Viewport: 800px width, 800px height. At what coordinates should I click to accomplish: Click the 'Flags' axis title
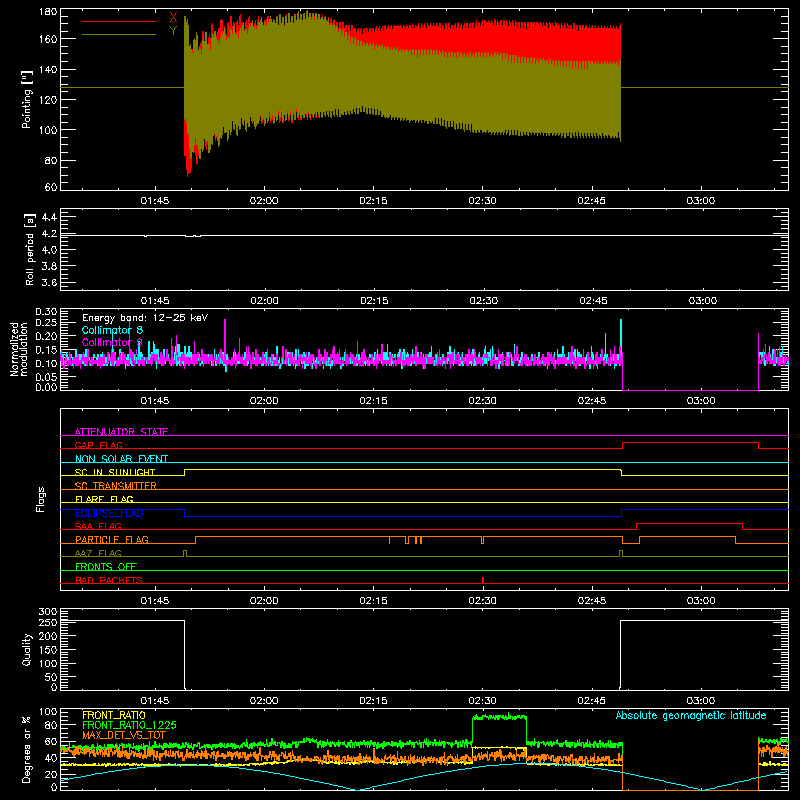coord(40,499)
